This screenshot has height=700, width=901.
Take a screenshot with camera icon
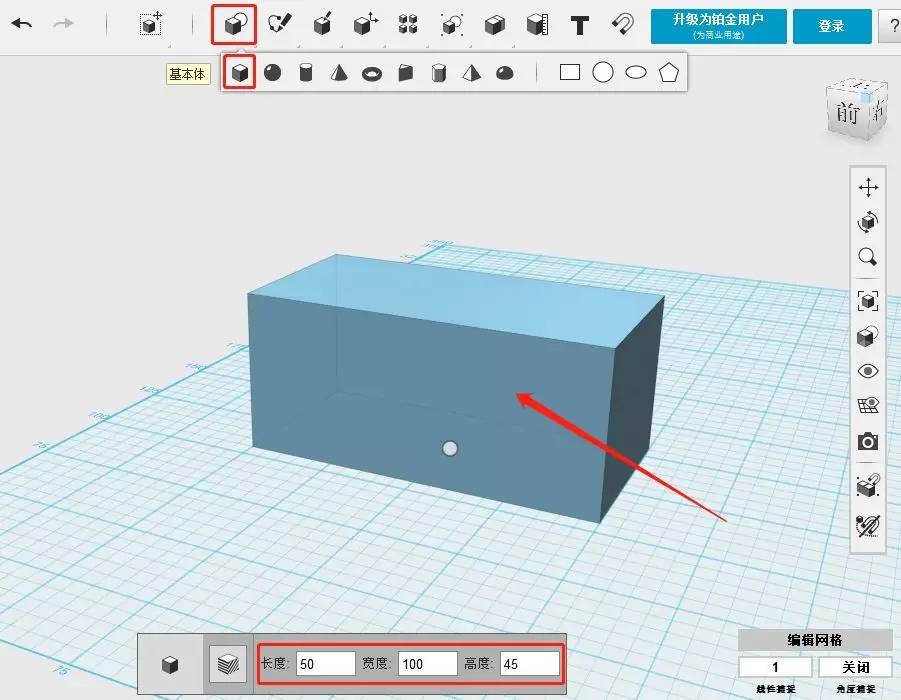[868, 441]
